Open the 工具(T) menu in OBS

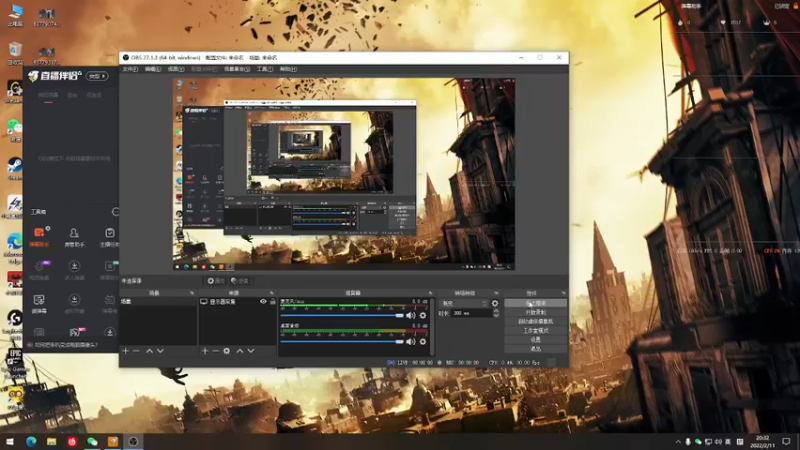click(264, 69)
